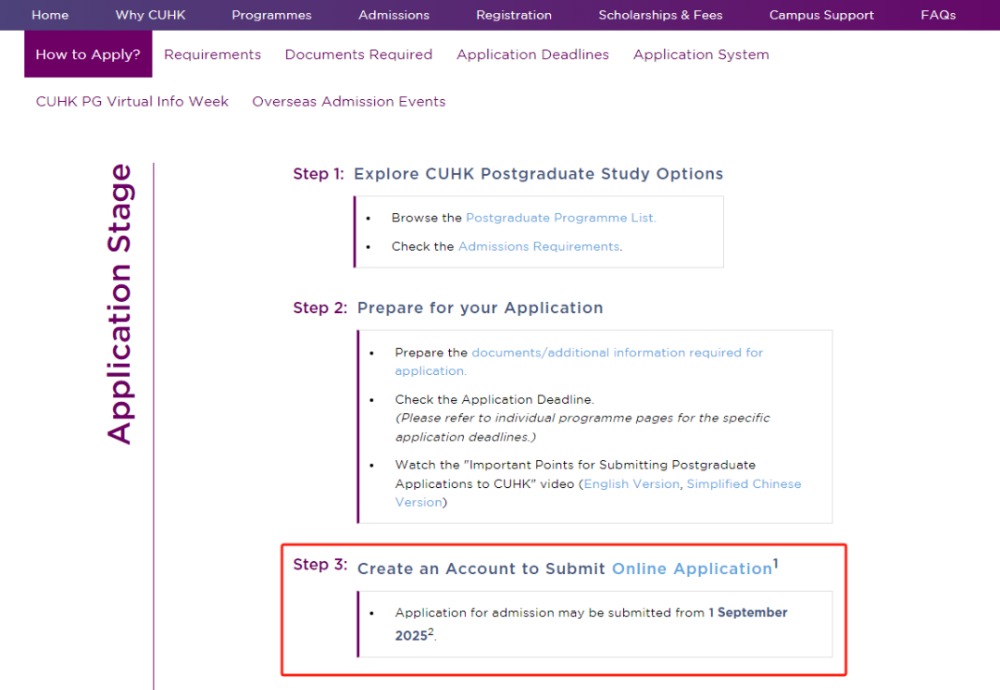The image size is (1000, 690).
Task: Open the Documents Required tab
Action: [x=358, y=55]
